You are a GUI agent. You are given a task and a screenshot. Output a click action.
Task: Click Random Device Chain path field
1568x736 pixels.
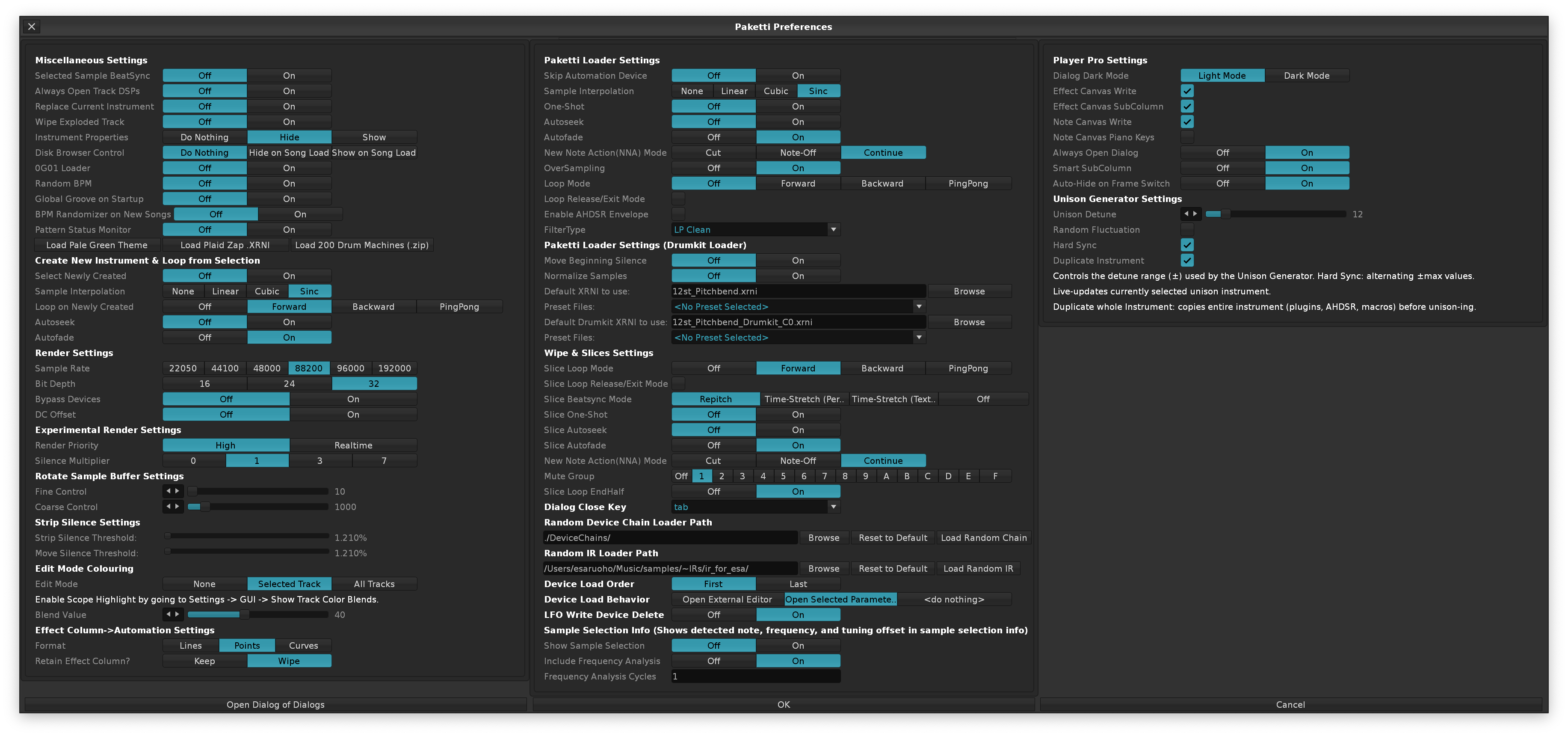pyautogui.click(x=670, y=537)
